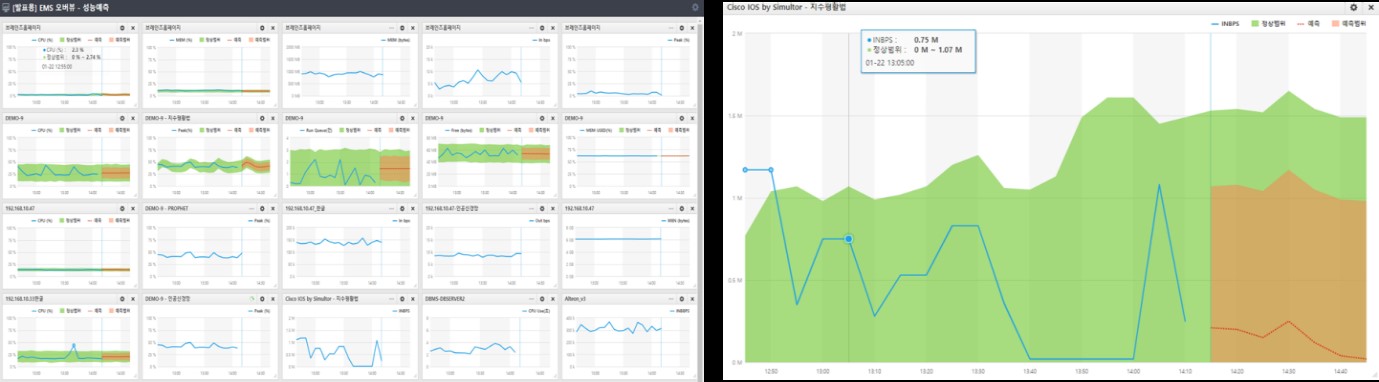
Task: Open settings gear of DEMO-9 - PROPHET widget
Action: point(261,208)
